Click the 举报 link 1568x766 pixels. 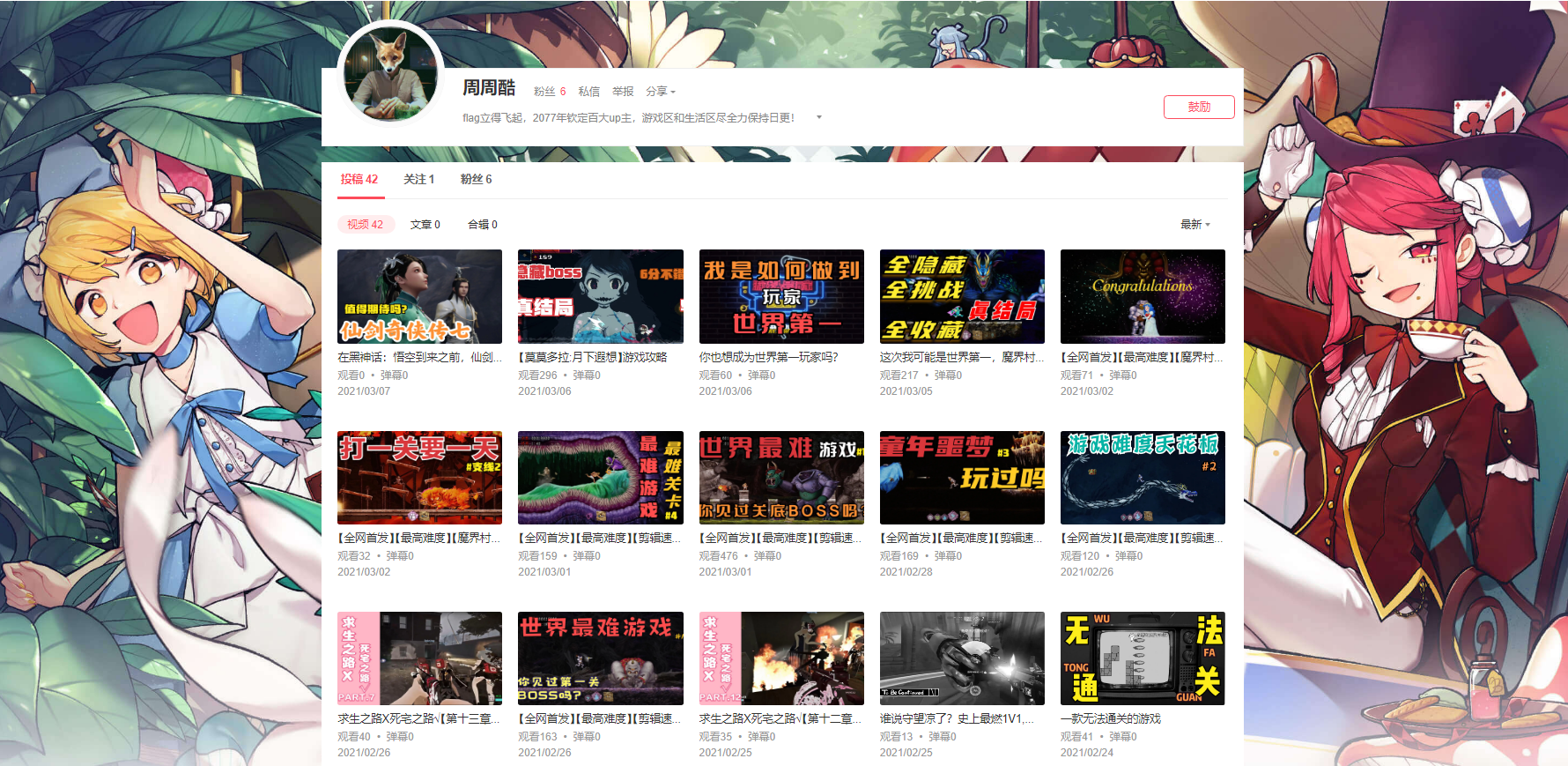pos(623,92)
